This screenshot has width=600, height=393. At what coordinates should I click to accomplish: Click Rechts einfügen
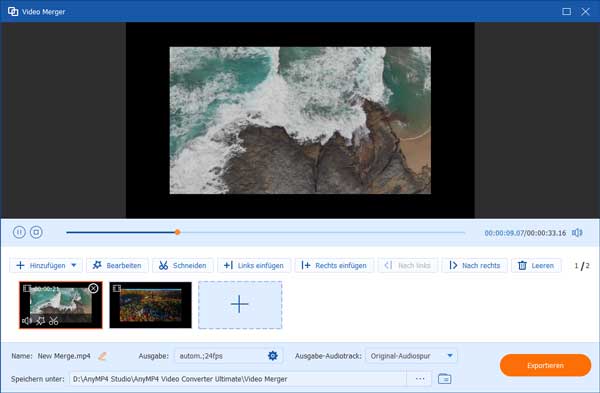(334, 265)
